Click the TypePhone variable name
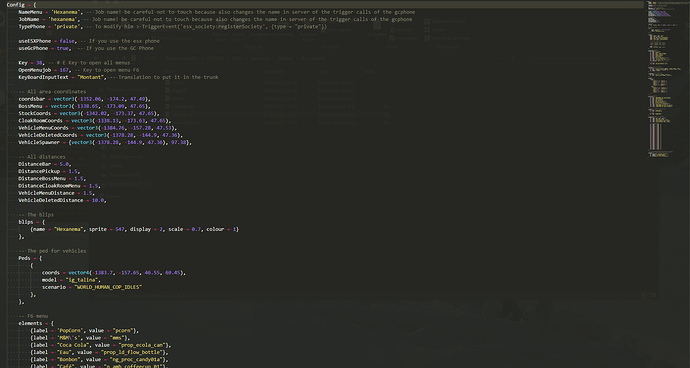 (x=31, y=27)
